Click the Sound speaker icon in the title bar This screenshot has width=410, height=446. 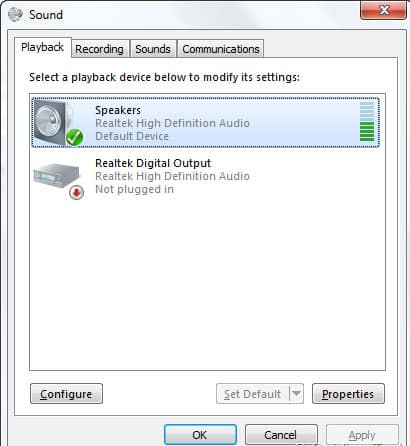(15, 15)
